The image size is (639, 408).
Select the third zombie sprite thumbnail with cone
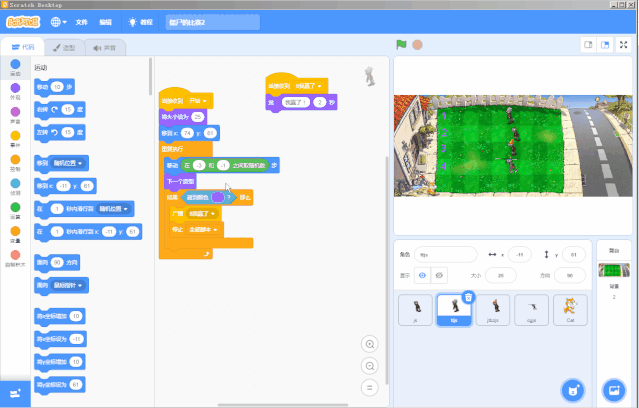493,310
